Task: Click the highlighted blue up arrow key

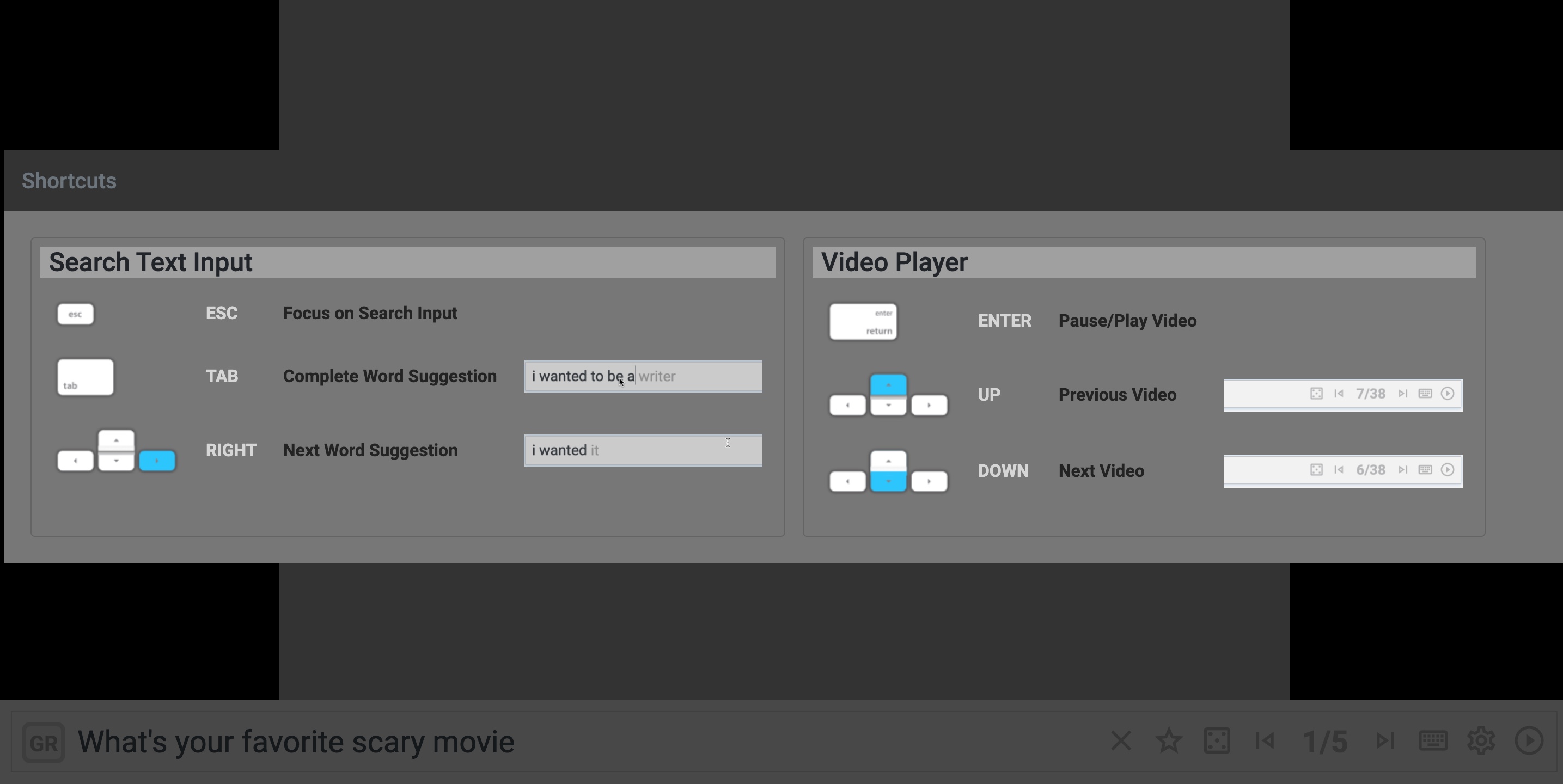Action: (888, 385)
